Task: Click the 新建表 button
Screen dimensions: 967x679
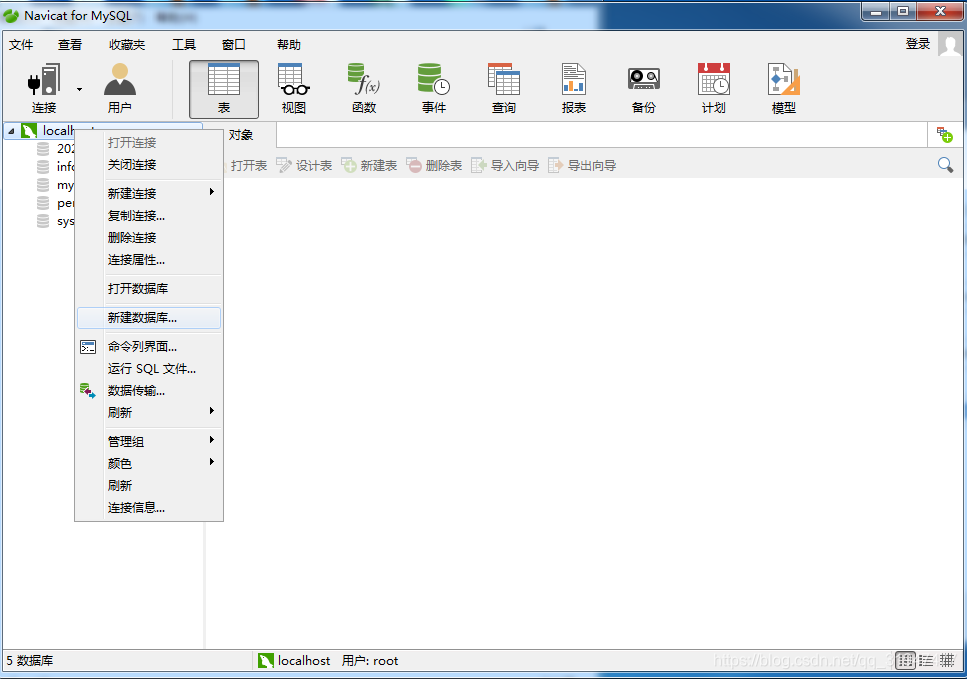Action: pos(369,165)
